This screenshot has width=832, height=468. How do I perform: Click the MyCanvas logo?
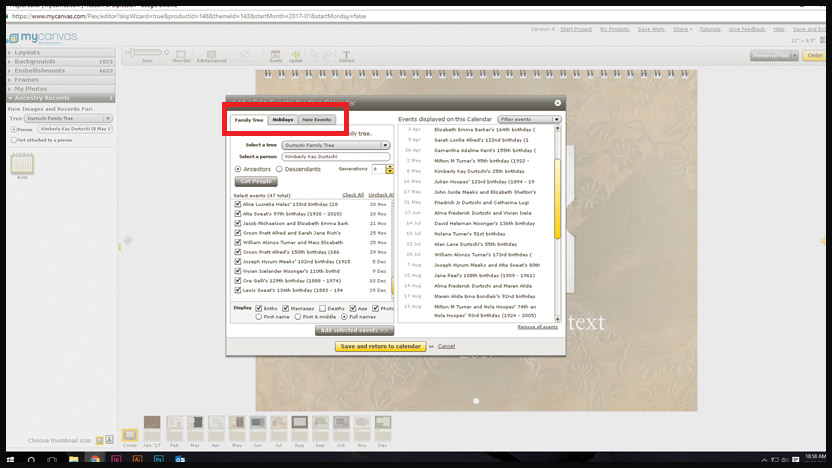pyautogui.click(x=42, y=38)
